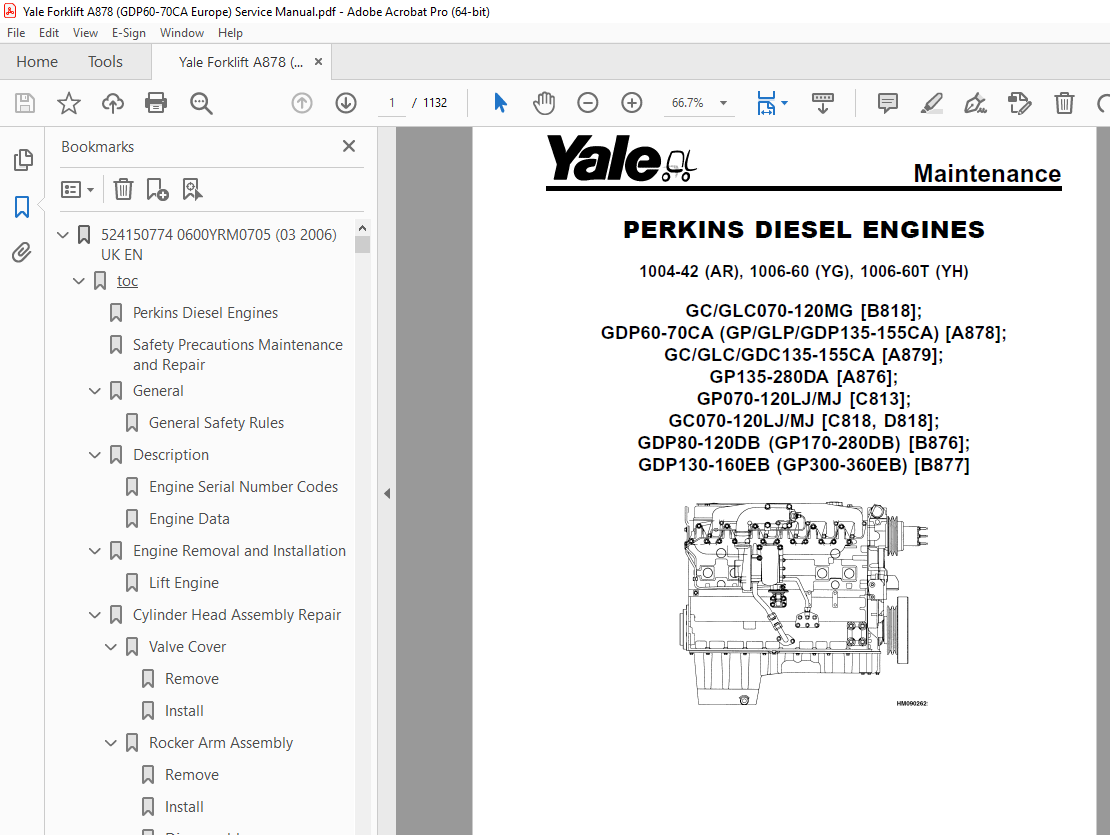Screen dimensions: 1110x835
Task: Close the Bookmarks panel
Action: pyautogui.click(x=349, y=146)
